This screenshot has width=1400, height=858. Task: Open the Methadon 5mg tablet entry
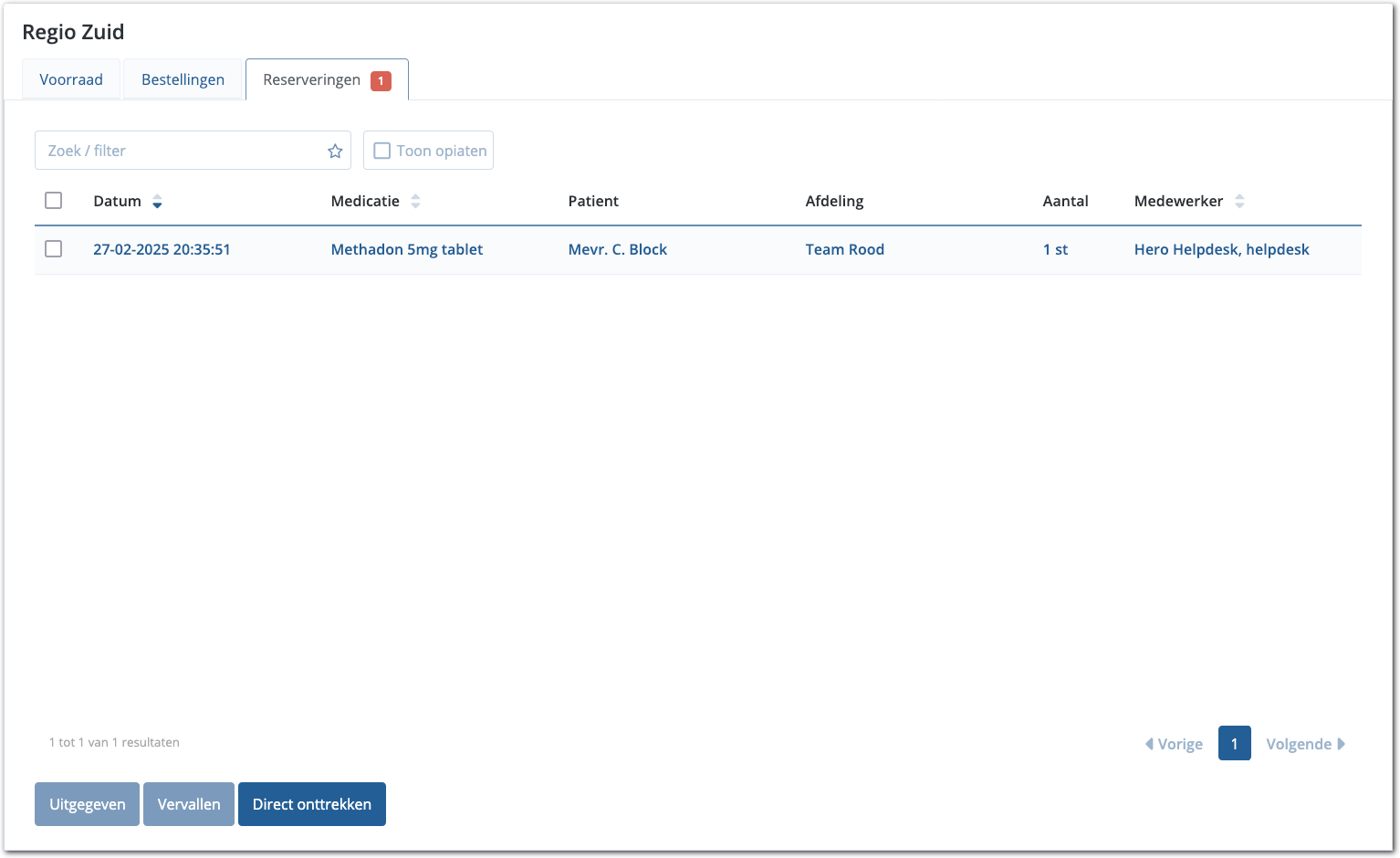[x=407, y=249]
